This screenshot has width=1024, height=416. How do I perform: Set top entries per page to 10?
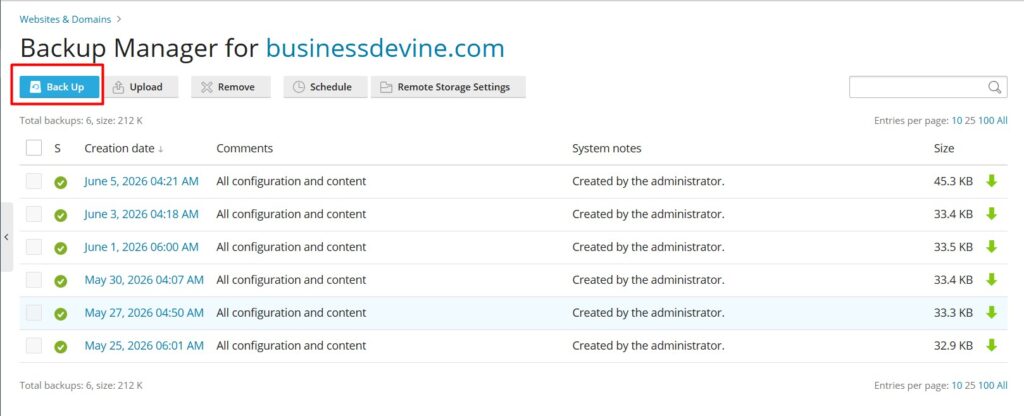[957, 121]
